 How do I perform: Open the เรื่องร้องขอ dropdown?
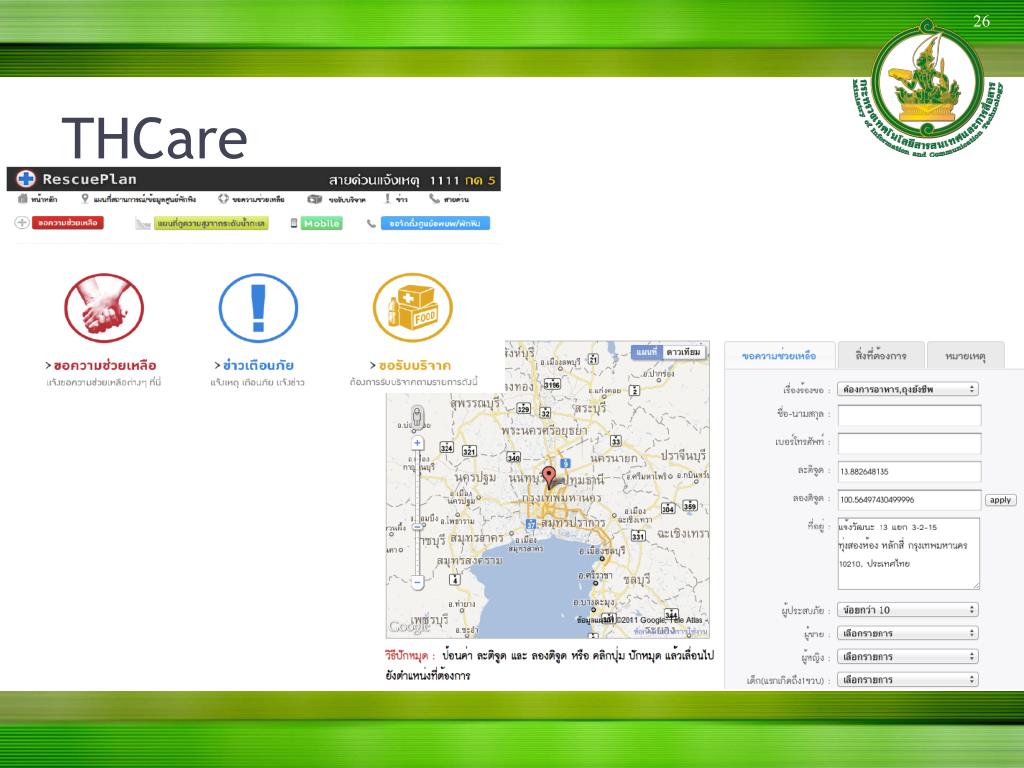click(x=908, y=389)
